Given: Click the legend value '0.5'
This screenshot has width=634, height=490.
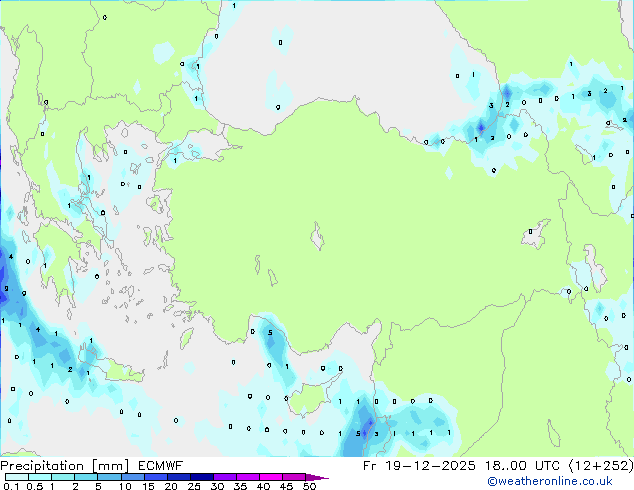Looking at the screenshot, I should coord(35,486).
